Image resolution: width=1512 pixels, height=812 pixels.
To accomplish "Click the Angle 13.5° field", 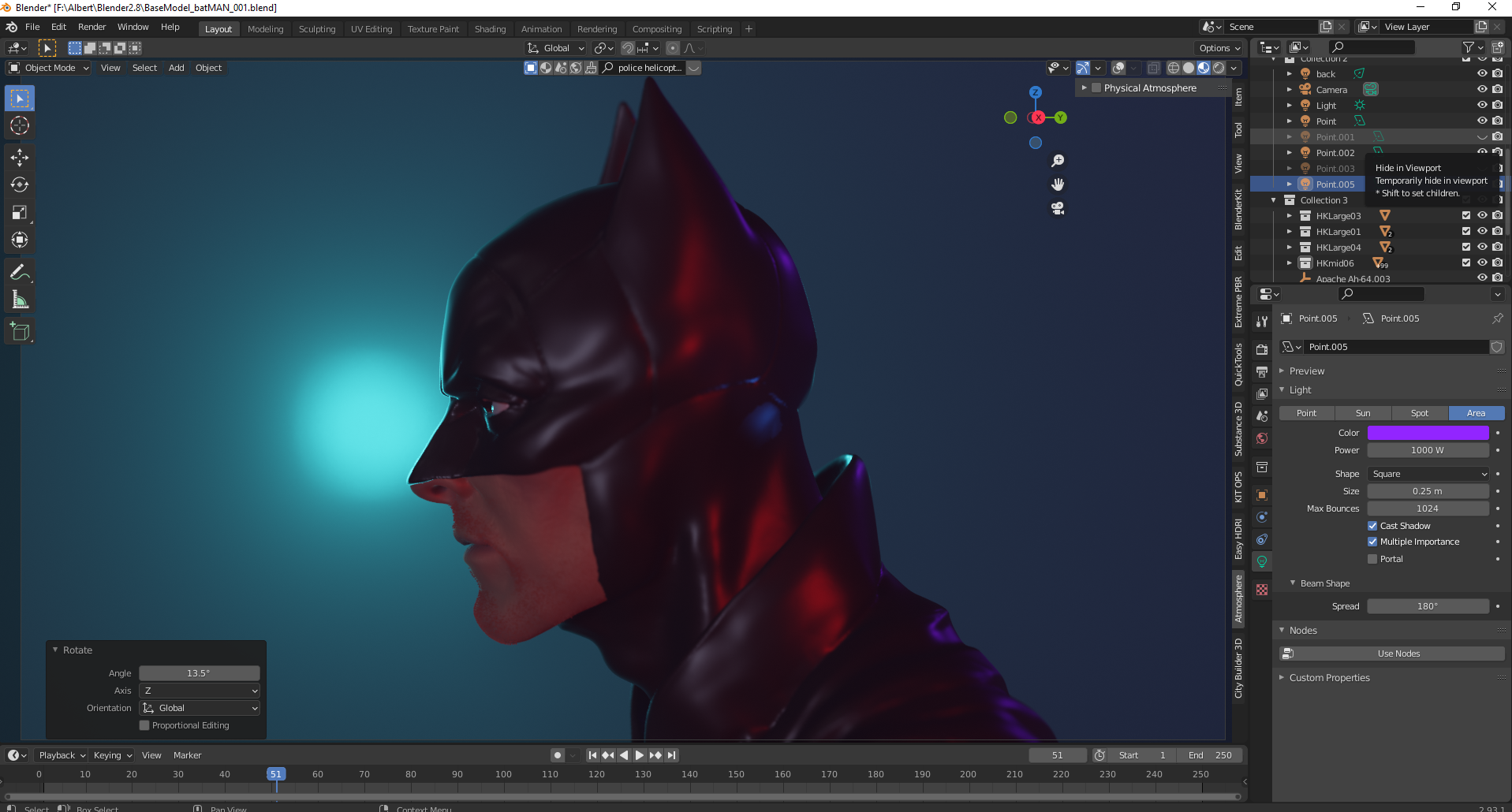I will tap(200, 673).
